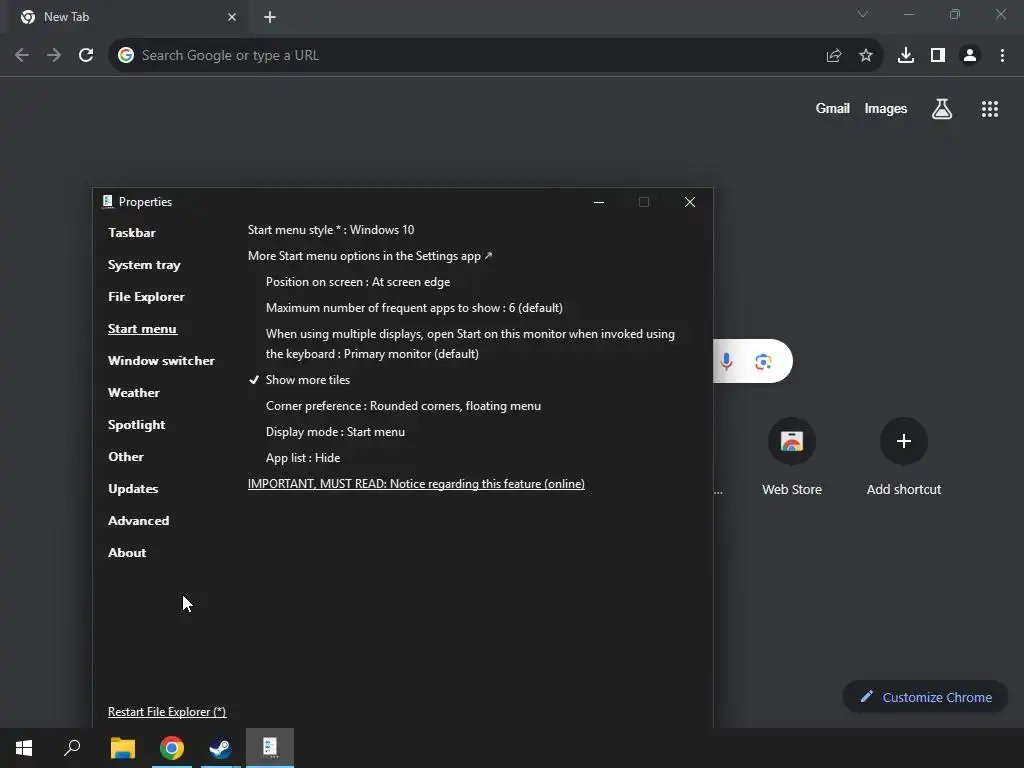Viewport: 1024px width, 768px height.
Task: Select File Explorer in Properties sidebar
Action: (146, 296)
